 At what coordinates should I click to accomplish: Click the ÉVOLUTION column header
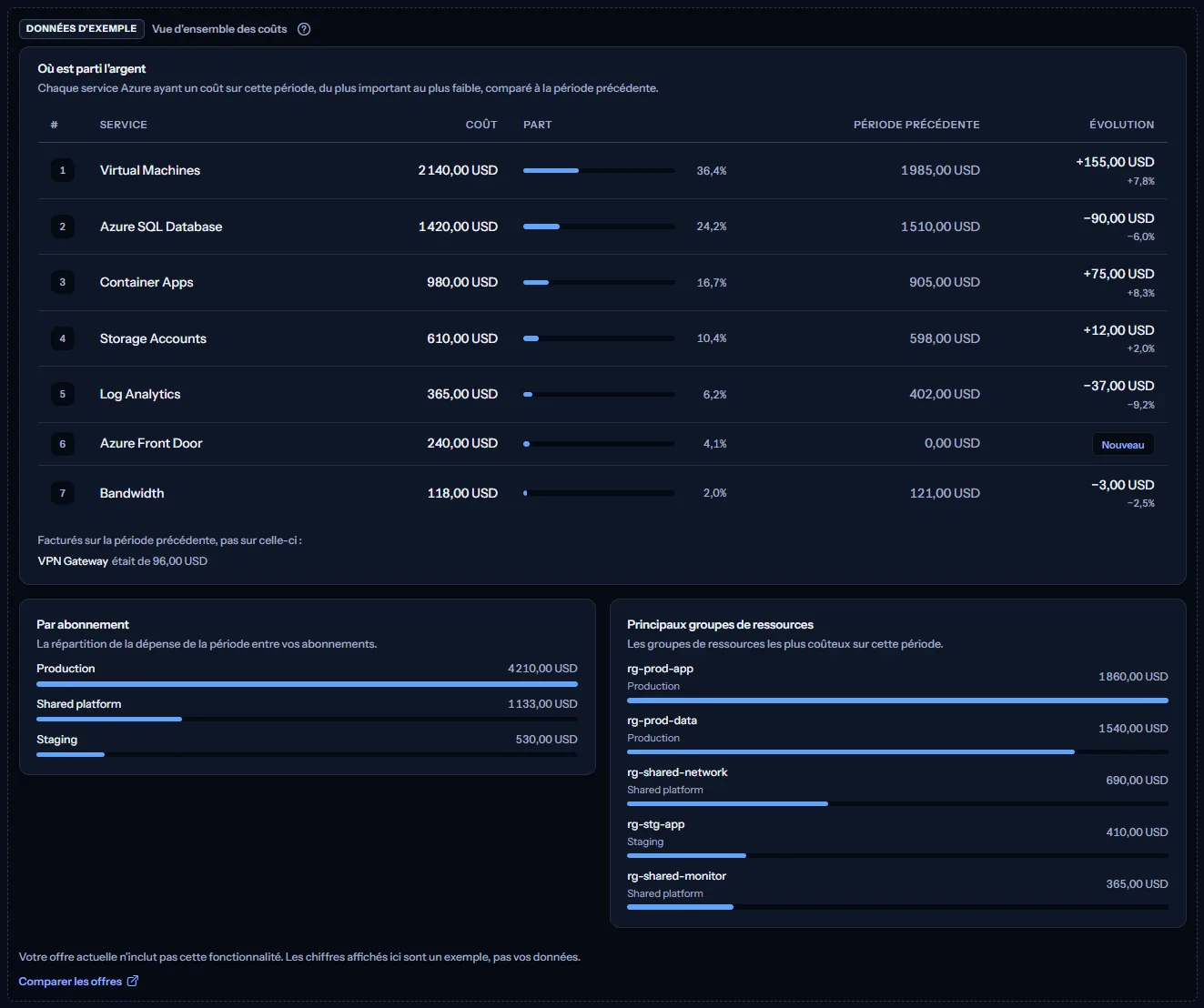click(x=1122, y=125)
